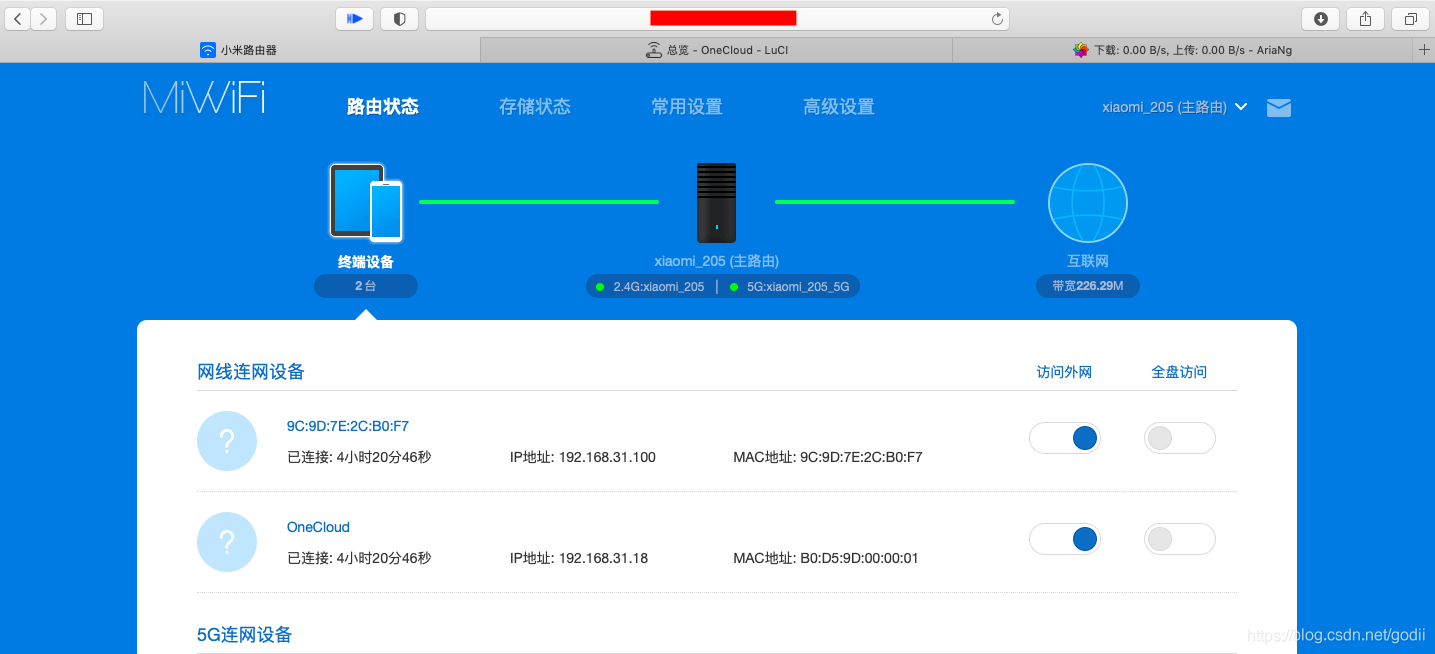1435x654 pixels.
Task: Click 已连接 duration for 9C:9D:7E:2C:B0:F7
Action: (359, 458)
